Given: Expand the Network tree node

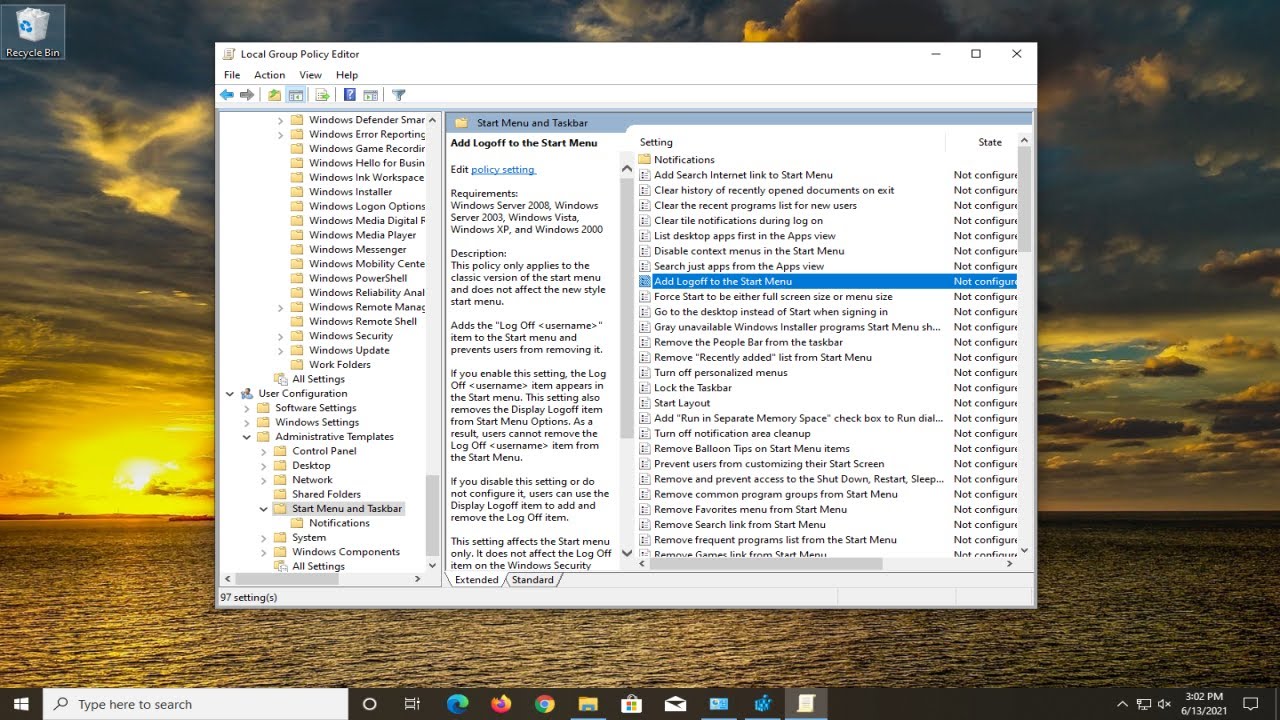Looking at the screenshot, I should point(265,480).
